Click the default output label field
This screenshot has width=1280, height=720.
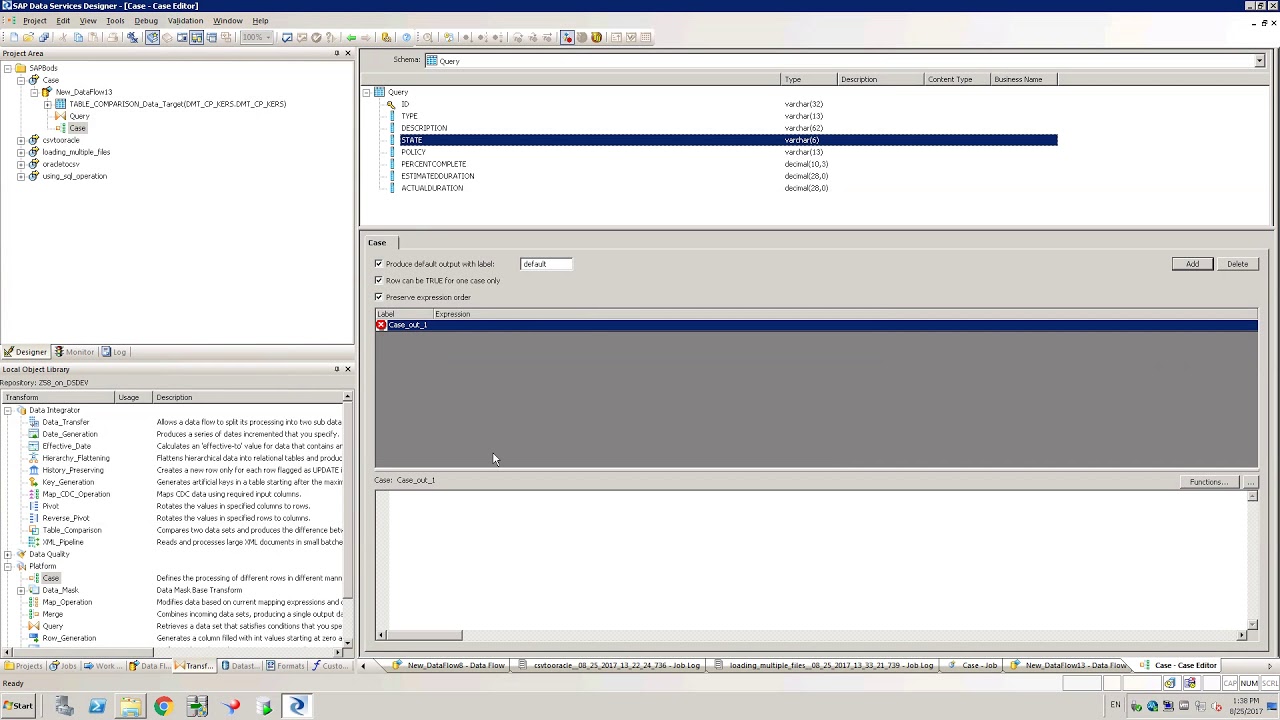tap(546, 264)
